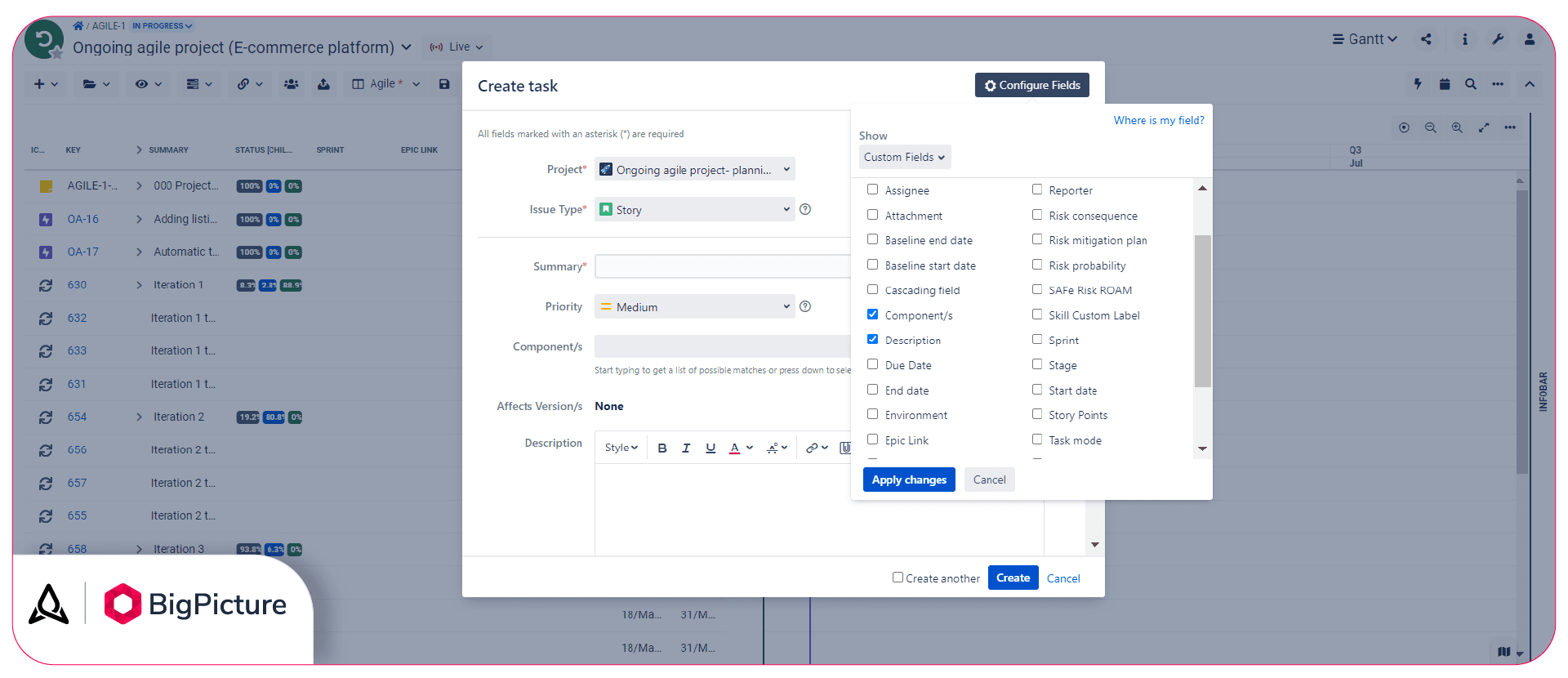Click the lightning bolt quick action icon

pos(1418,84)
